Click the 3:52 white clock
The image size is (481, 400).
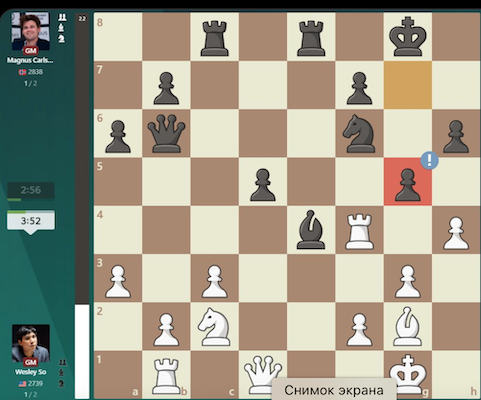tap(31, 221)
